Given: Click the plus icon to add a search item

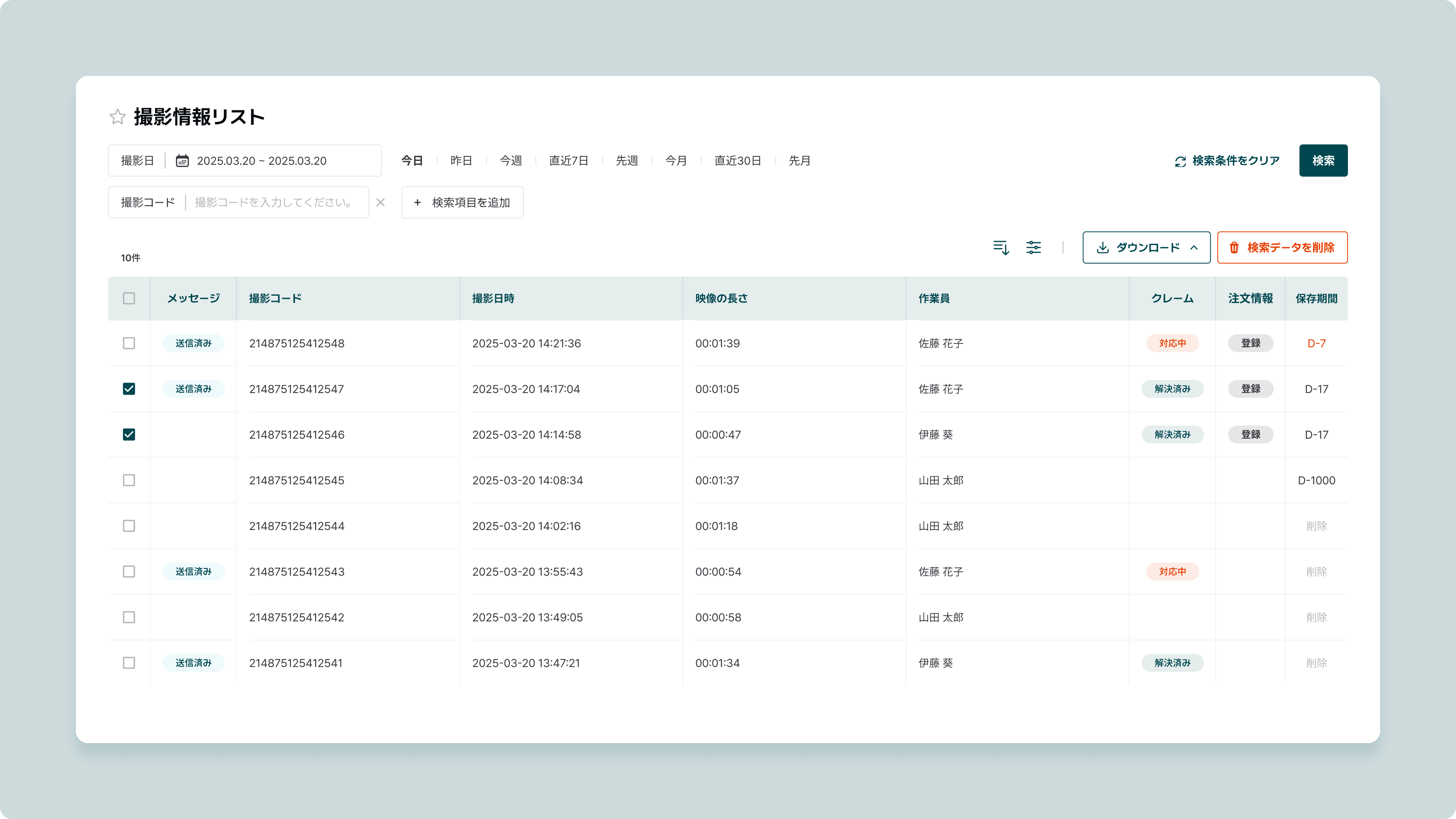Looking at the screenshot, I should click(417, 202).
